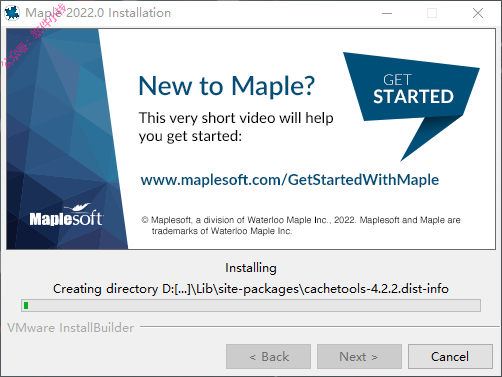Click the green progress indicator segment
This screenshot has height=377, width=502.
pyautogui.click(x=26, y=305)
